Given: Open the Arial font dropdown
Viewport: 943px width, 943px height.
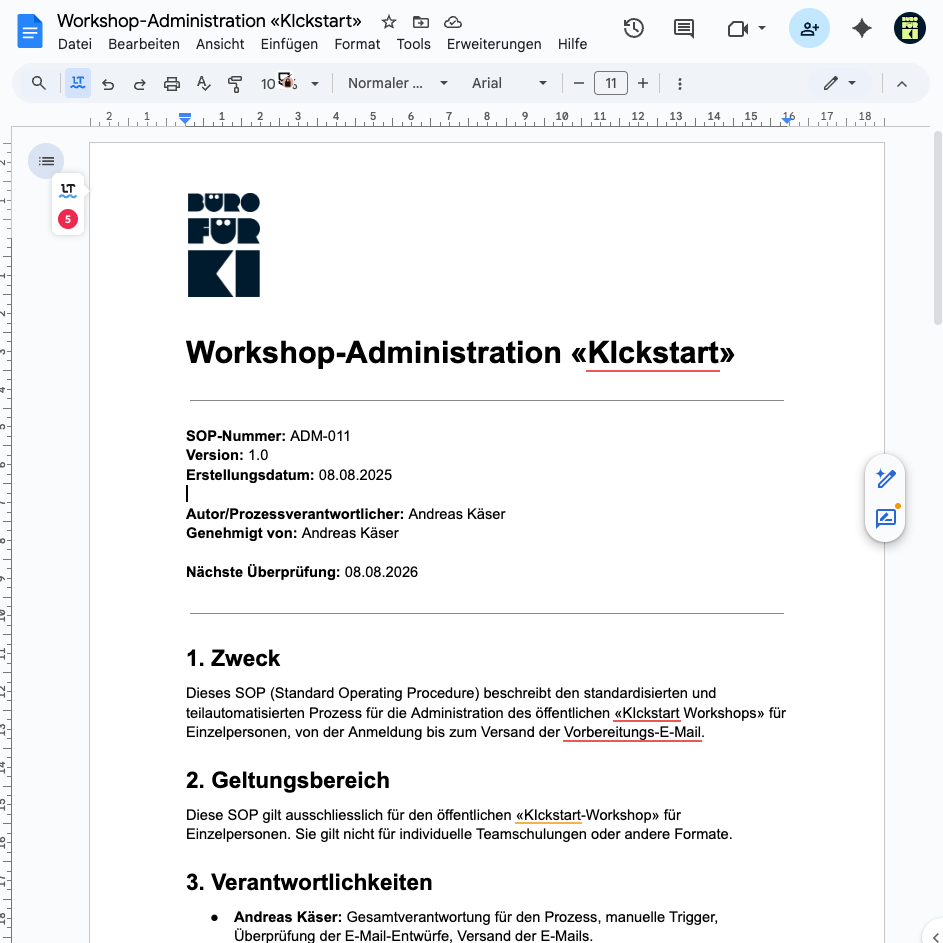Looking at the screenshot, I should pyautogui.click(x=509, y=84).
